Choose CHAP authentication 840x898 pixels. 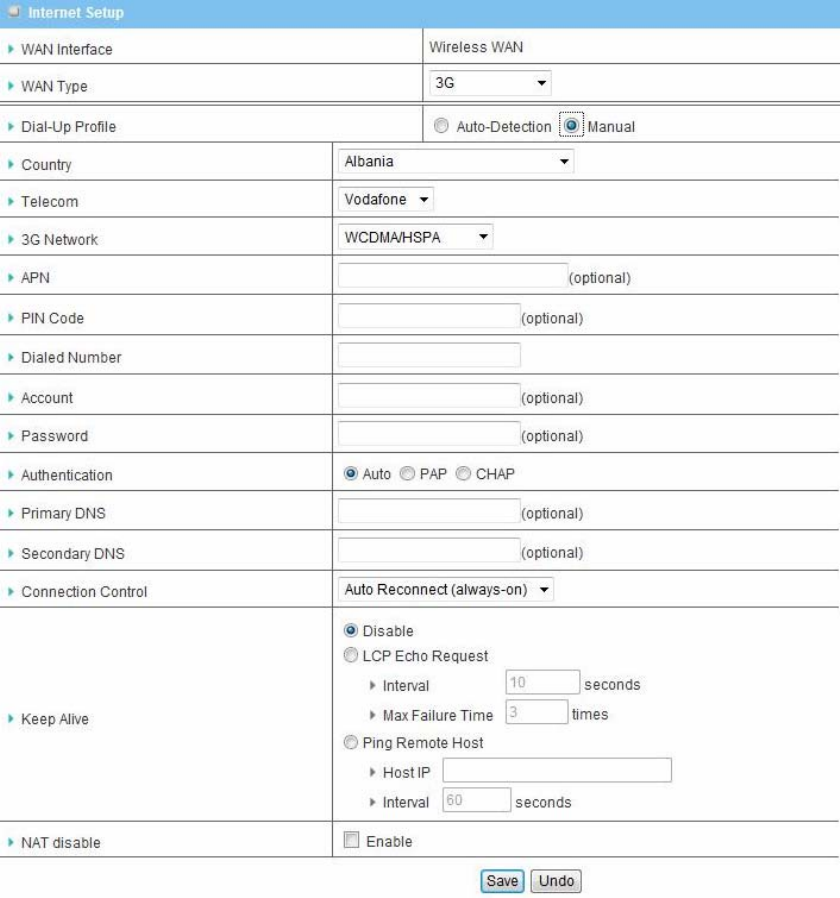(464, 474)
